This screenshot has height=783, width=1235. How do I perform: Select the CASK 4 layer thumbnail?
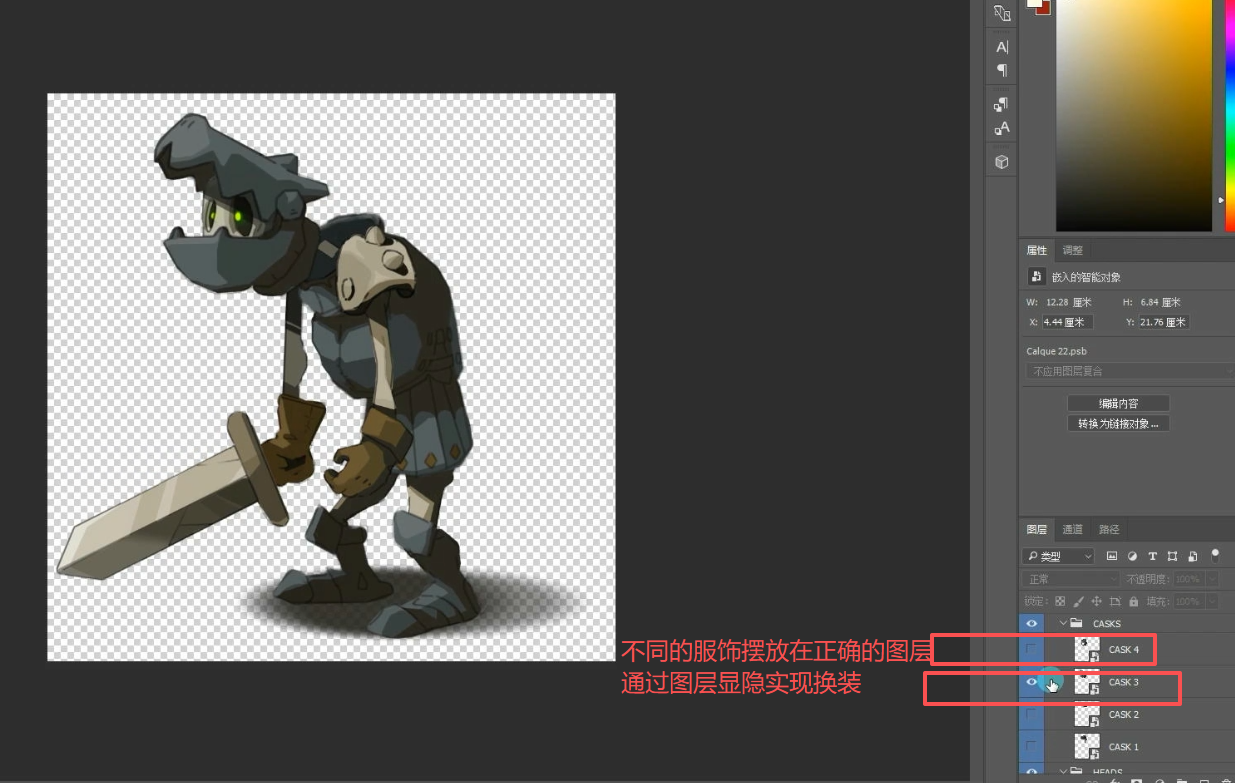pos(1087,650)
